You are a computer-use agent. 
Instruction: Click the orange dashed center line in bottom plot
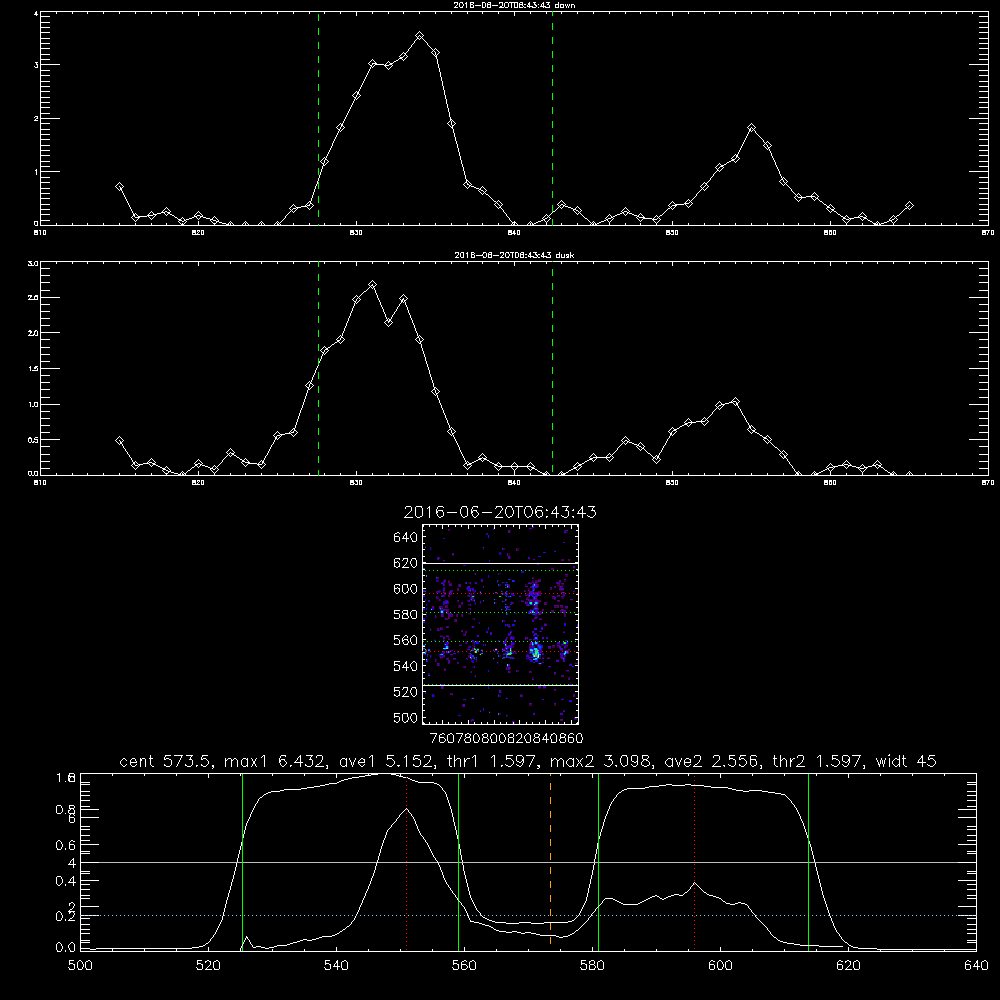tap(550, 861)
